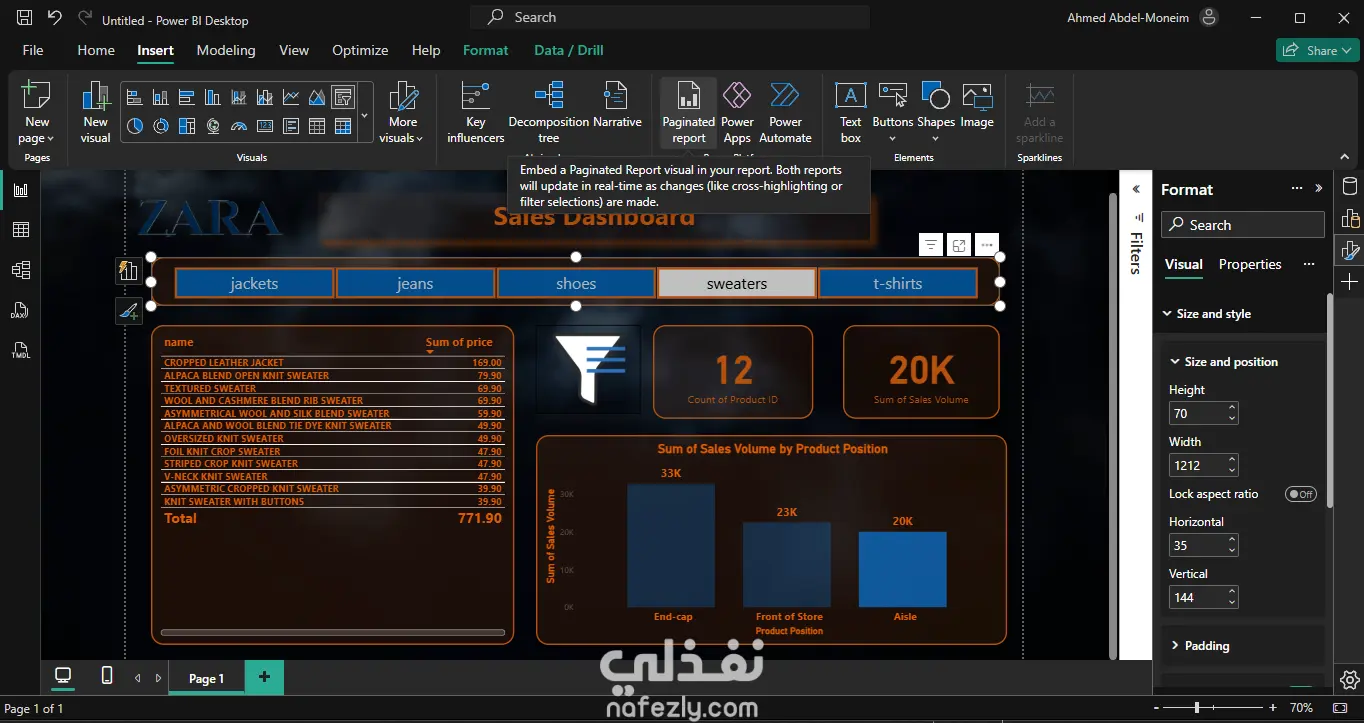Expand the visuals gallery arrow
The image size is (1364, 723).
pyautogui.click(x=365, y=115)
